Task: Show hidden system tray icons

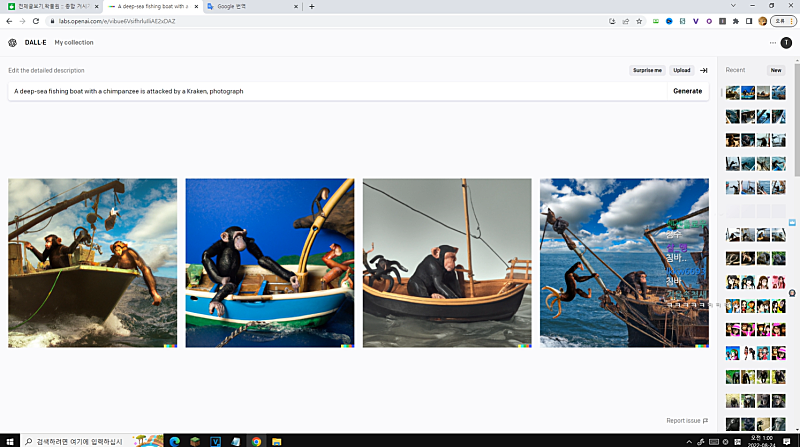Action: click(689, 442)
